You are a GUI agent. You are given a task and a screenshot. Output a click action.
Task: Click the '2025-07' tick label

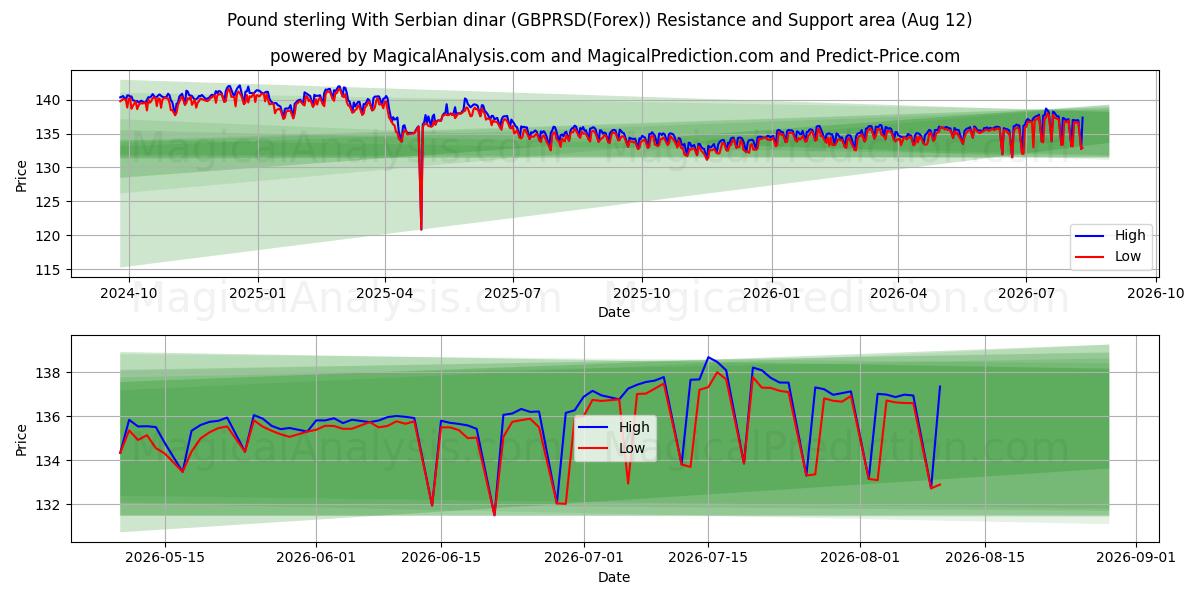coord(513,293)
